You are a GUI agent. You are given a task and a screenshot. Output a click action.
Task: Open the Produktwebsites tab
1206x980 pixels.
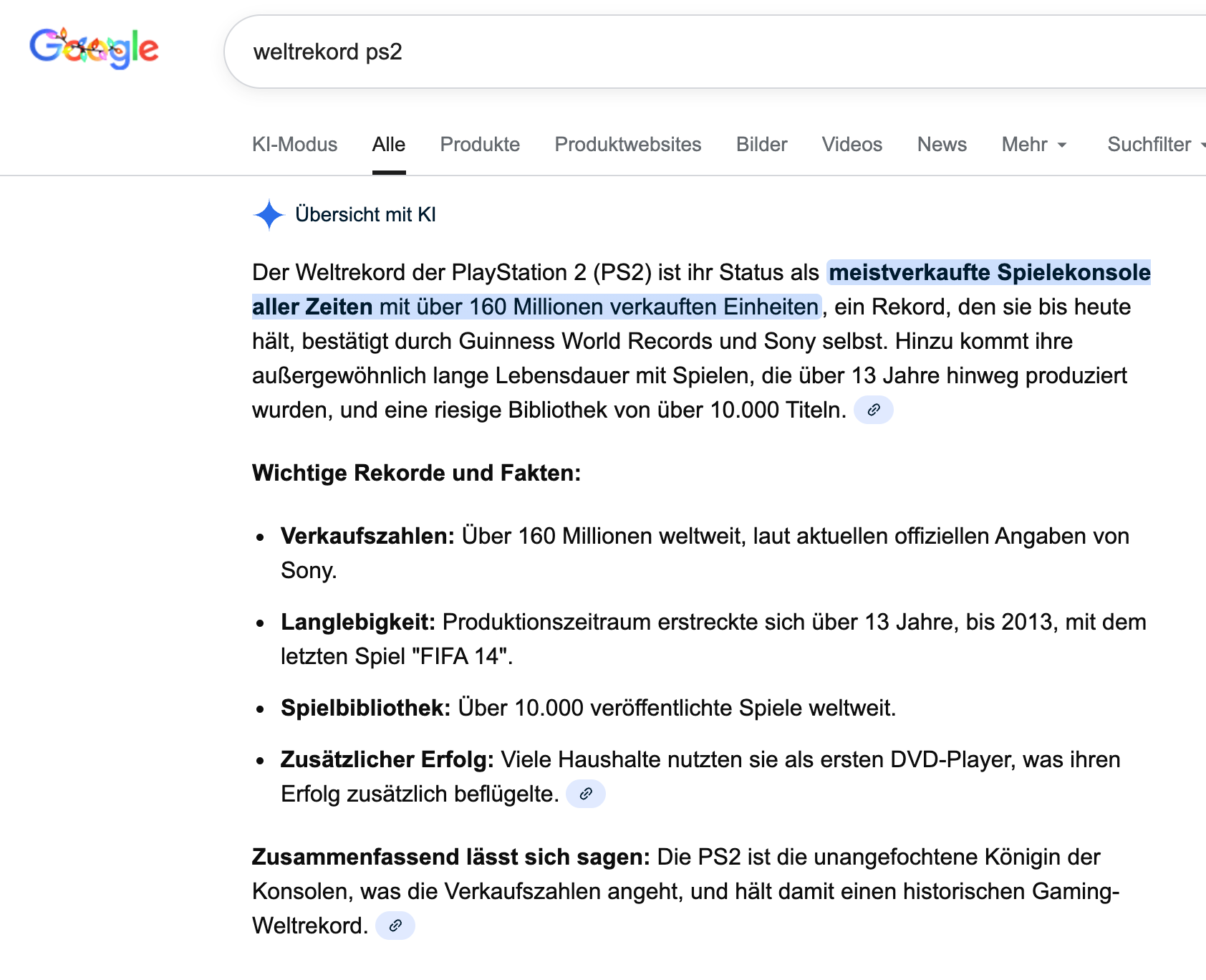point(627,145)
